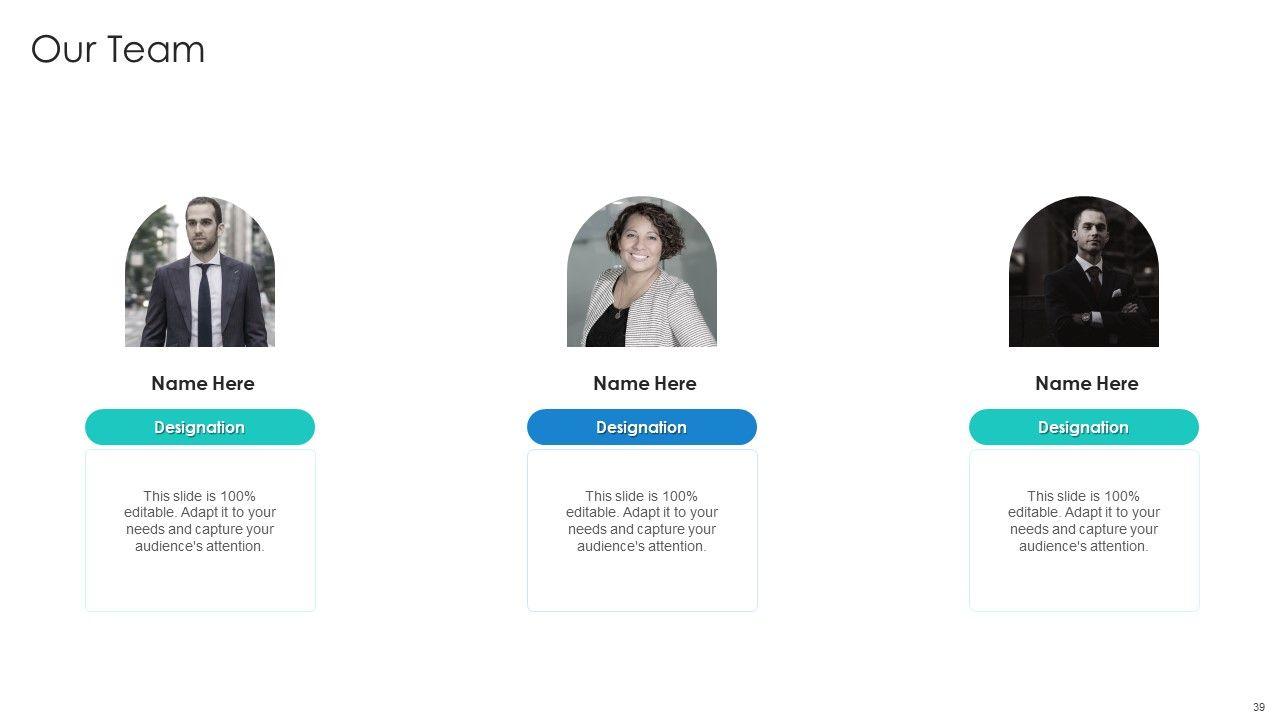This screenshot has height=720, width=1280.
Task: Click the blue Designation pill in center
Action: 642,427
